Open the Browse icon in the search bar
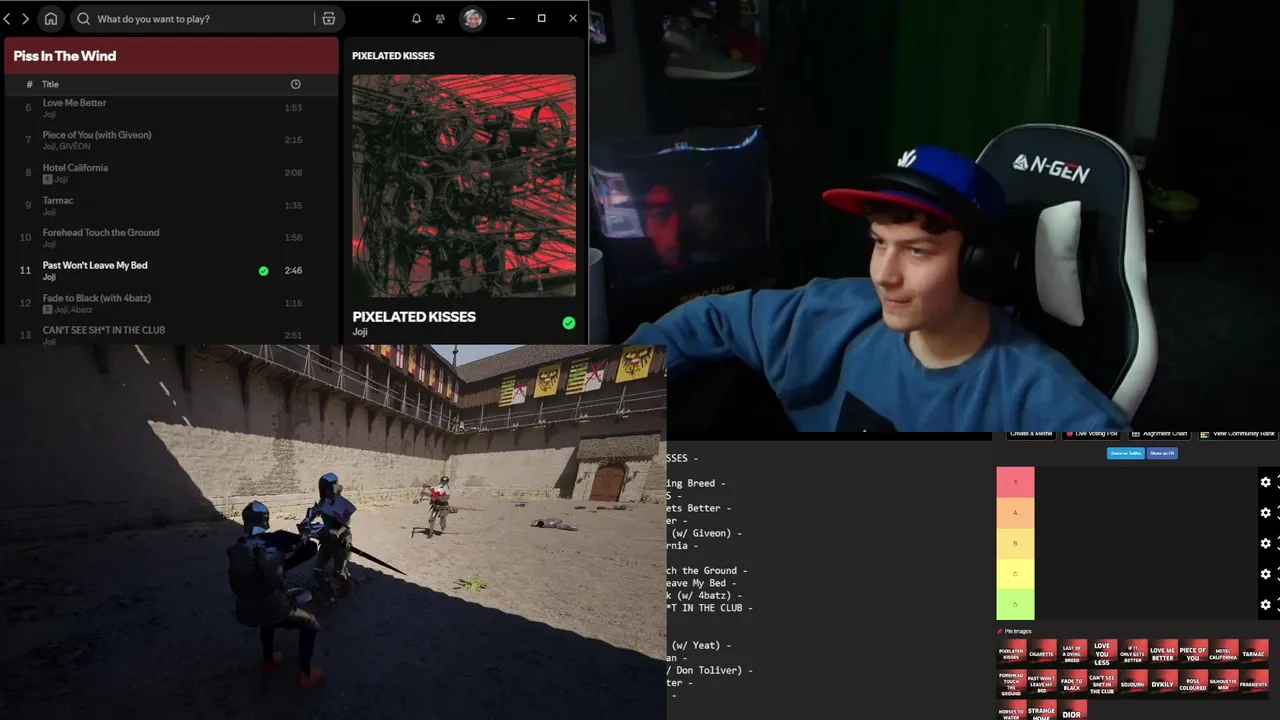 329,18
